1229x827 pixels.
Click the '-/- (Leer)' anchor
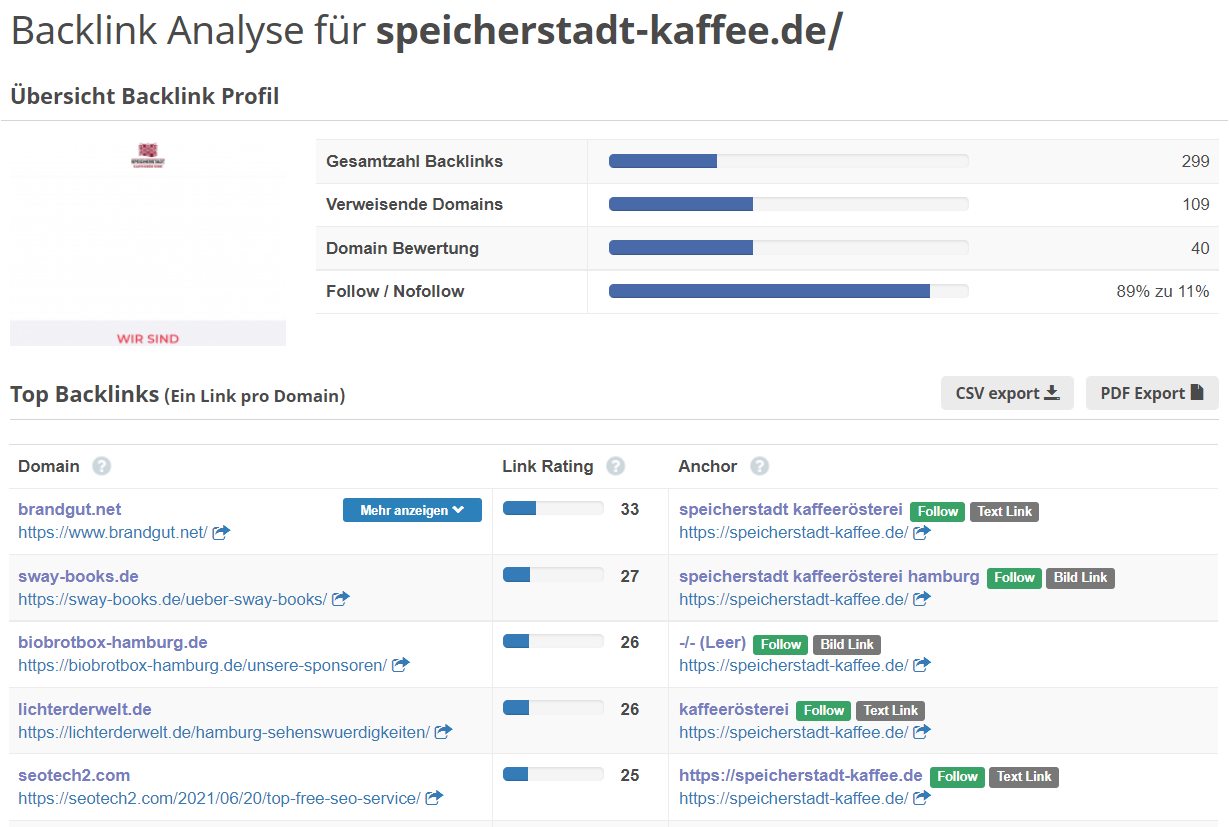tap(712, 642)
